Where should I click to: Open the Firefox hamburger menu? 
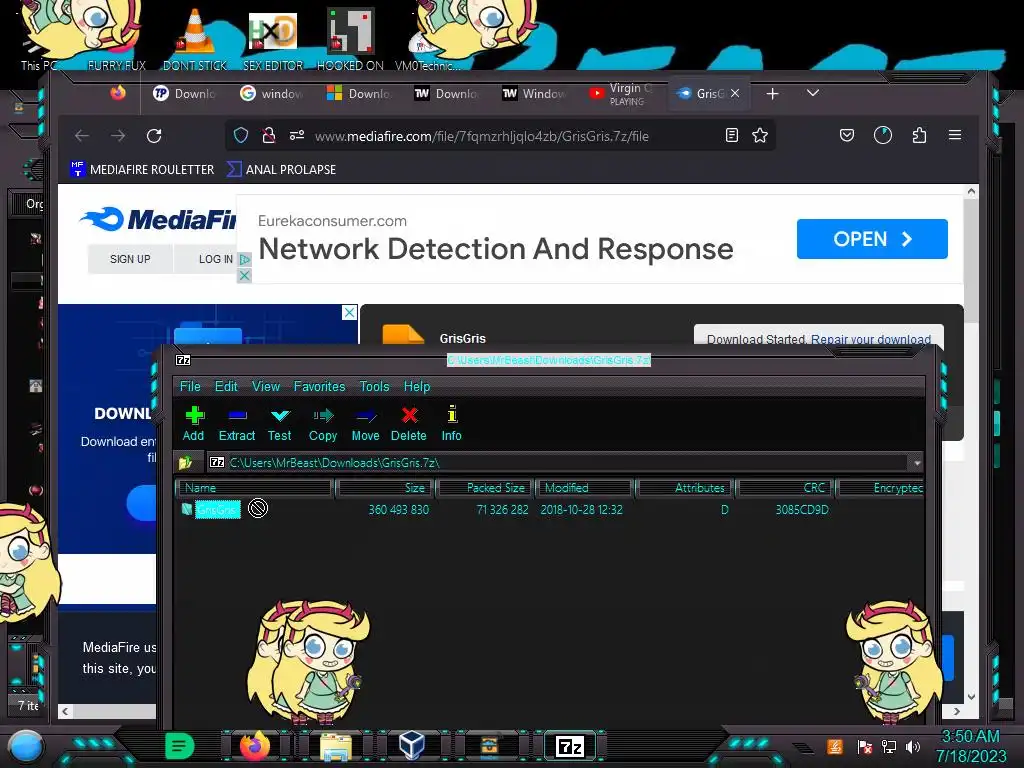[955, 135]
